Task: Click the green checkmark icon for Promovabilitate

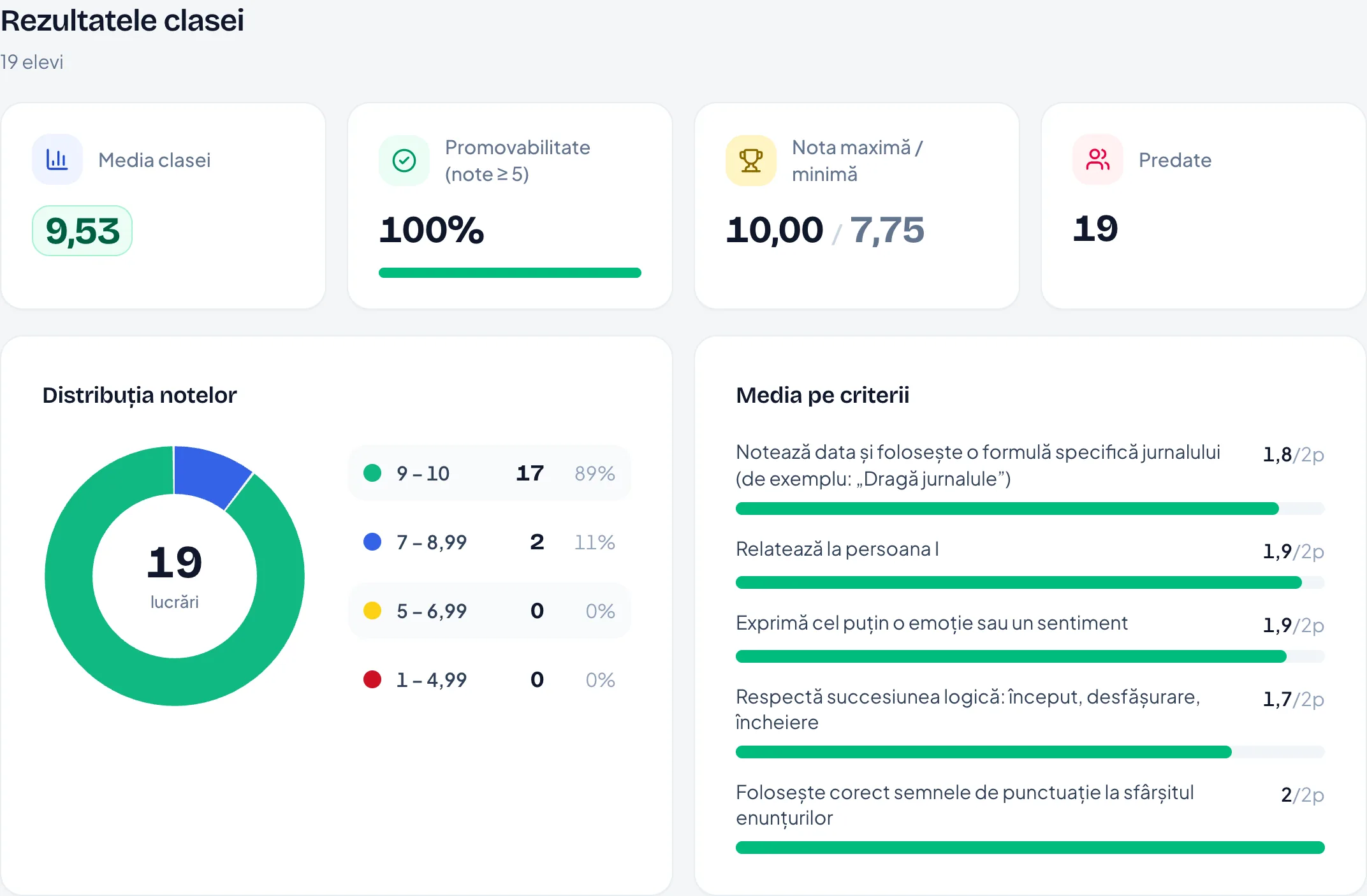Action: pyautogui.click(x=404, y=161)
